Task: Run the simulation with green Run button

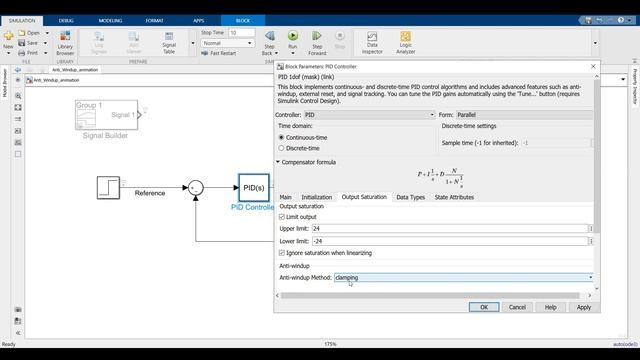Action: coord(293,36)
